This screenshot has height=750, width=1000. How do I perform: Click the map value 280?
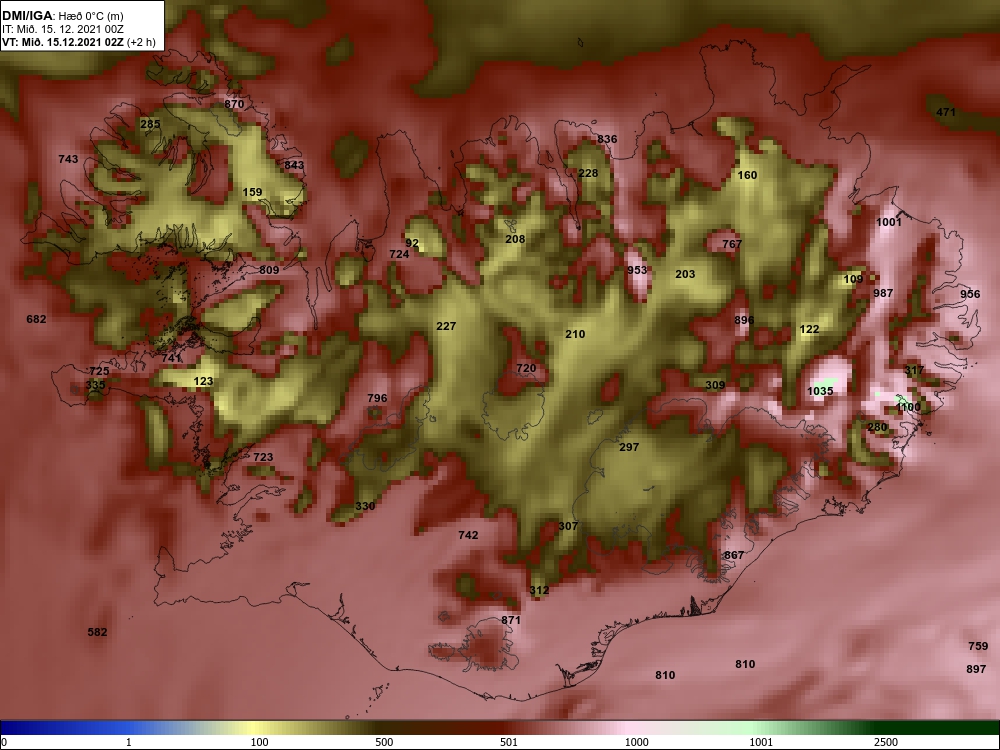[877, 427]
